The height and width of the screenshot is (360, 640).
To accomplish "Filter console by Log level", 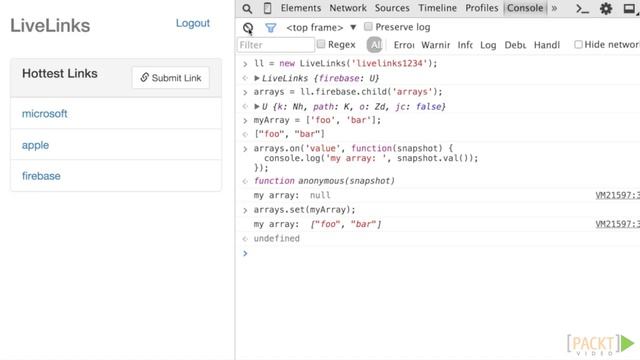I will pos(488,45).
